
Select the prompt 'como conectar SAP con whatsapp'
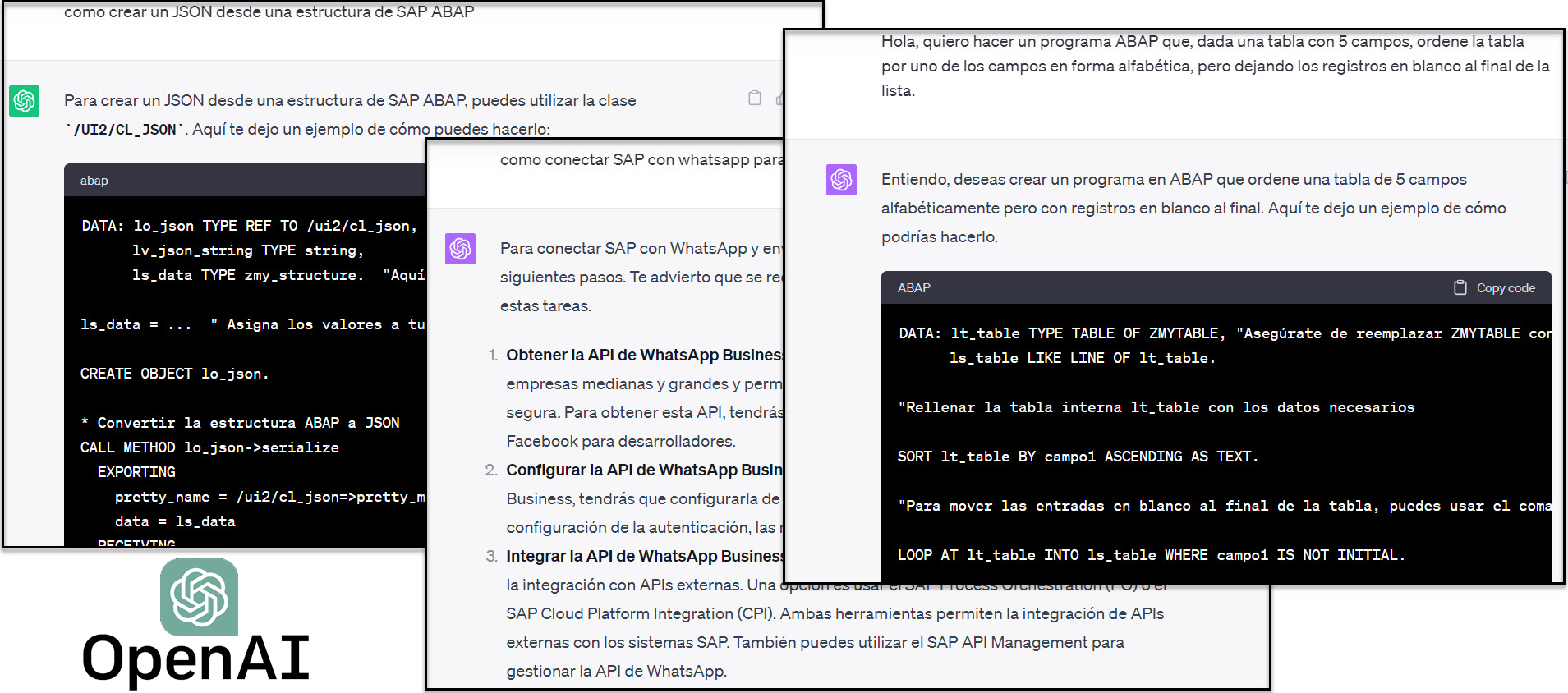(641, 160)
